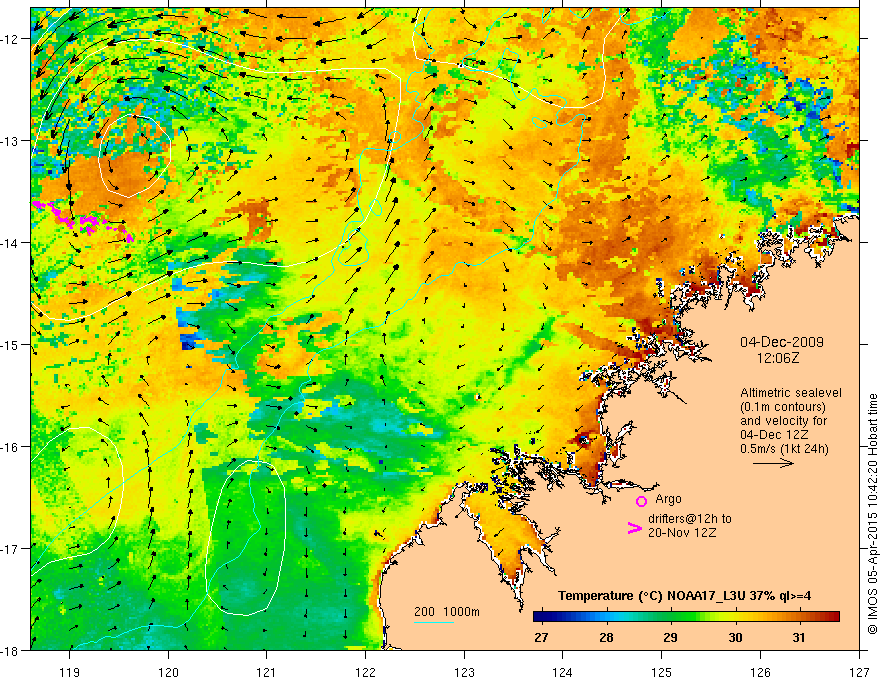This screenshot has height=680, width=880.
Task: Click the latitude '-12' axis label
Action: click(x=11, y=39)
